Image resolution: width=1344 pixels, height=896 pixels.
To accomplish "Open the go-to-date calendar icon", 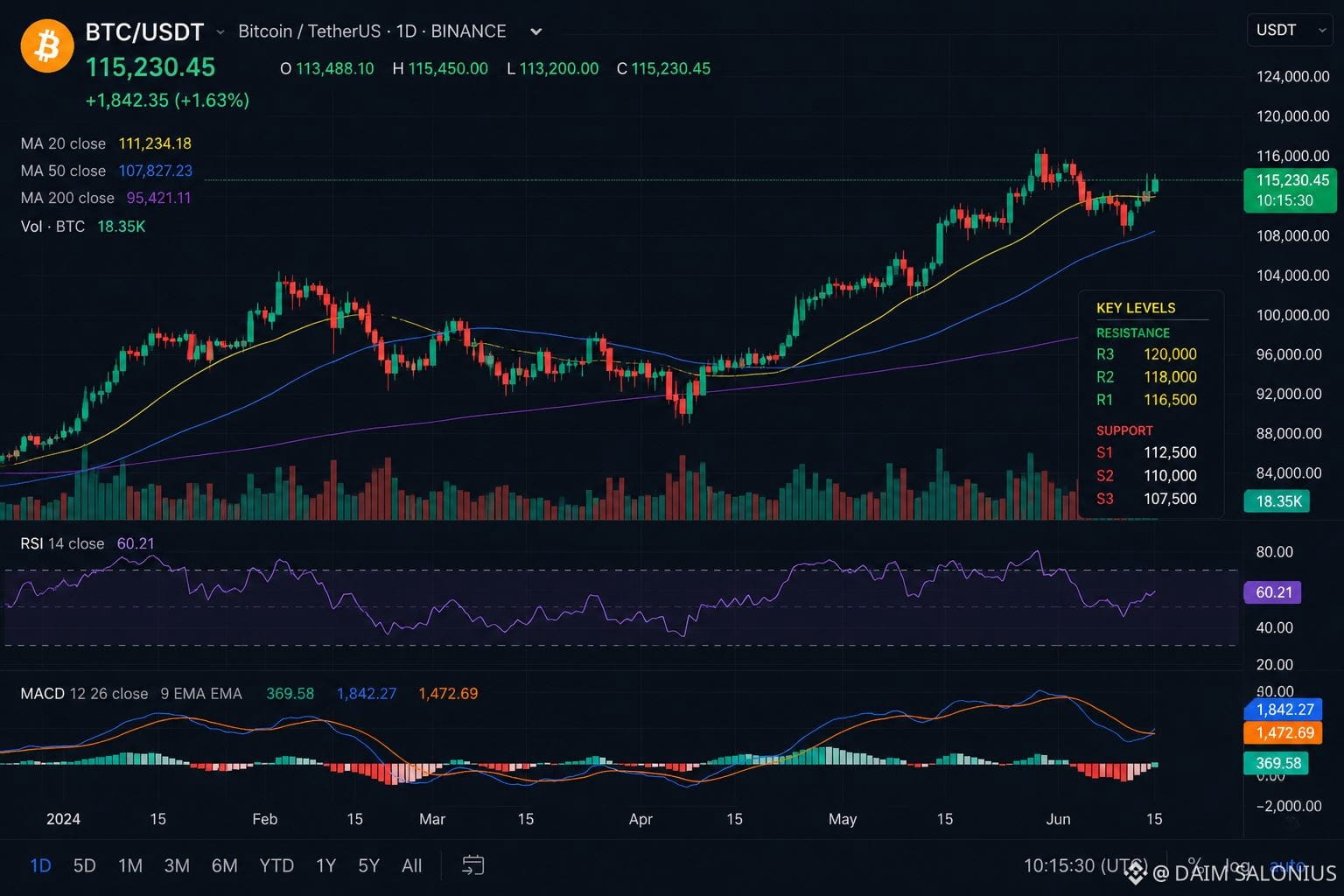I will point(472,865).
